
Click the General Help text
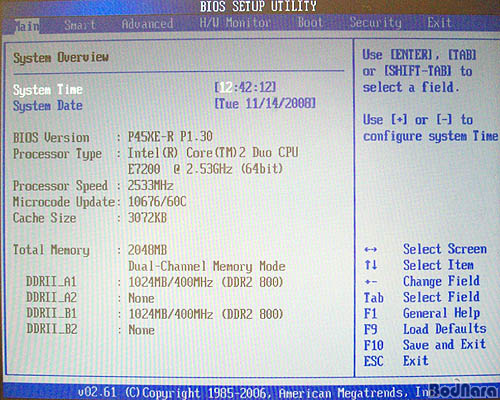(441, 313)
